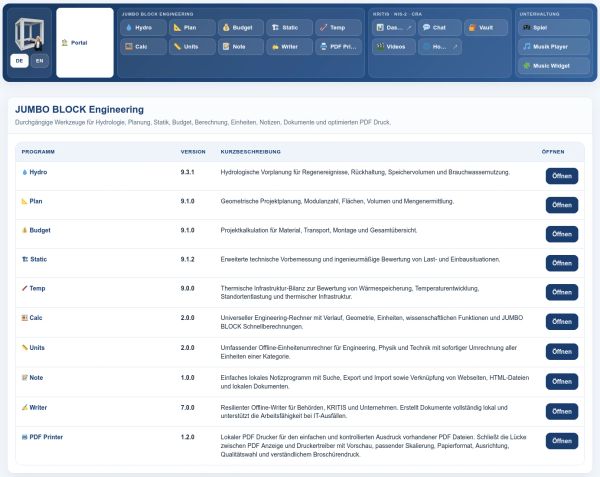Open 'PDF Pri...' from the top navigation bar
The width and height of the screenshot is (600, 477).
tap(338, 47)
